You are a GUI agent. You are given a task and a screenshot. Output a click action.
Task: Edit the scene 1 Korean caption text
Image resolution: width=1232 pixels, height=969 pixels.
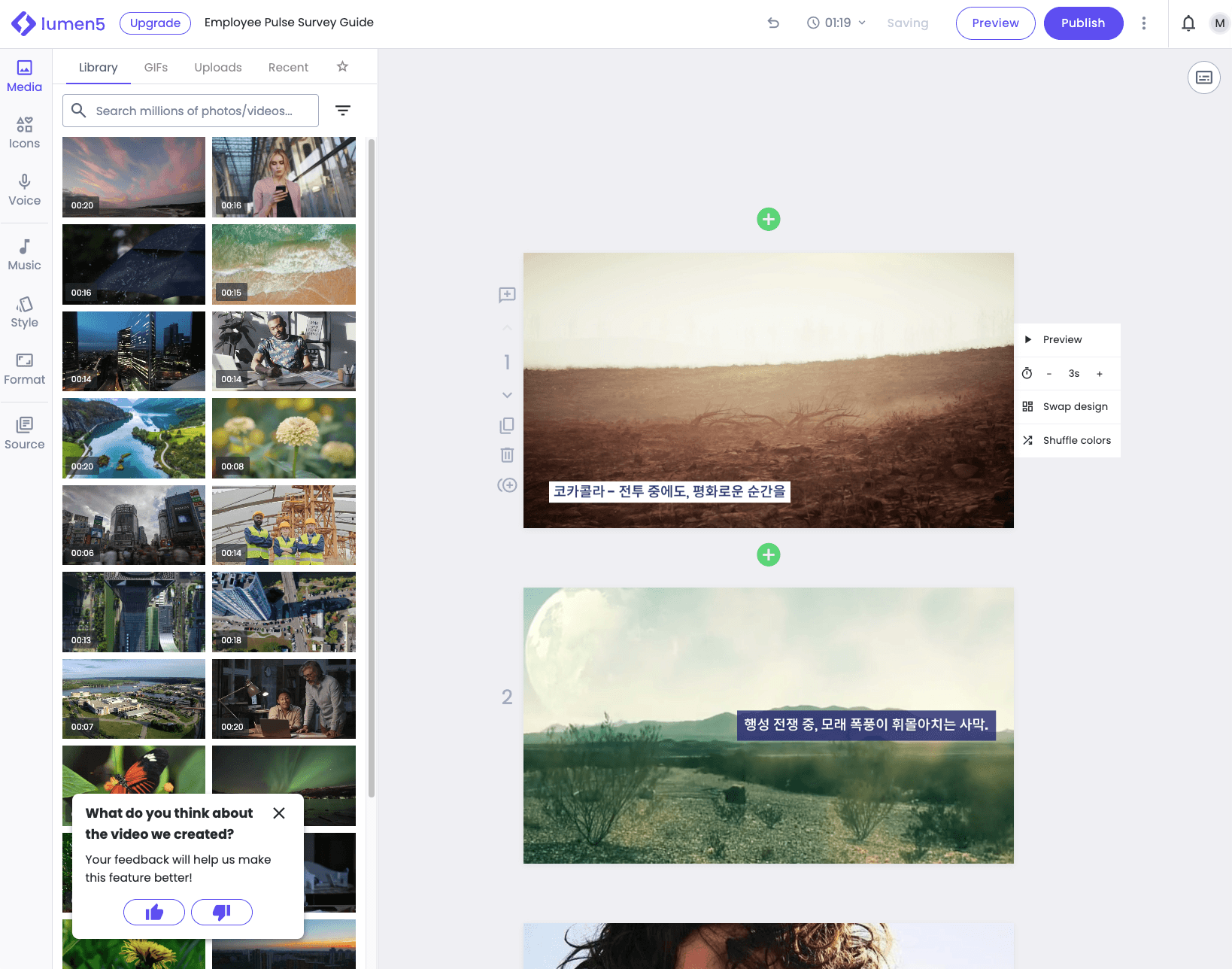point(669,492)
